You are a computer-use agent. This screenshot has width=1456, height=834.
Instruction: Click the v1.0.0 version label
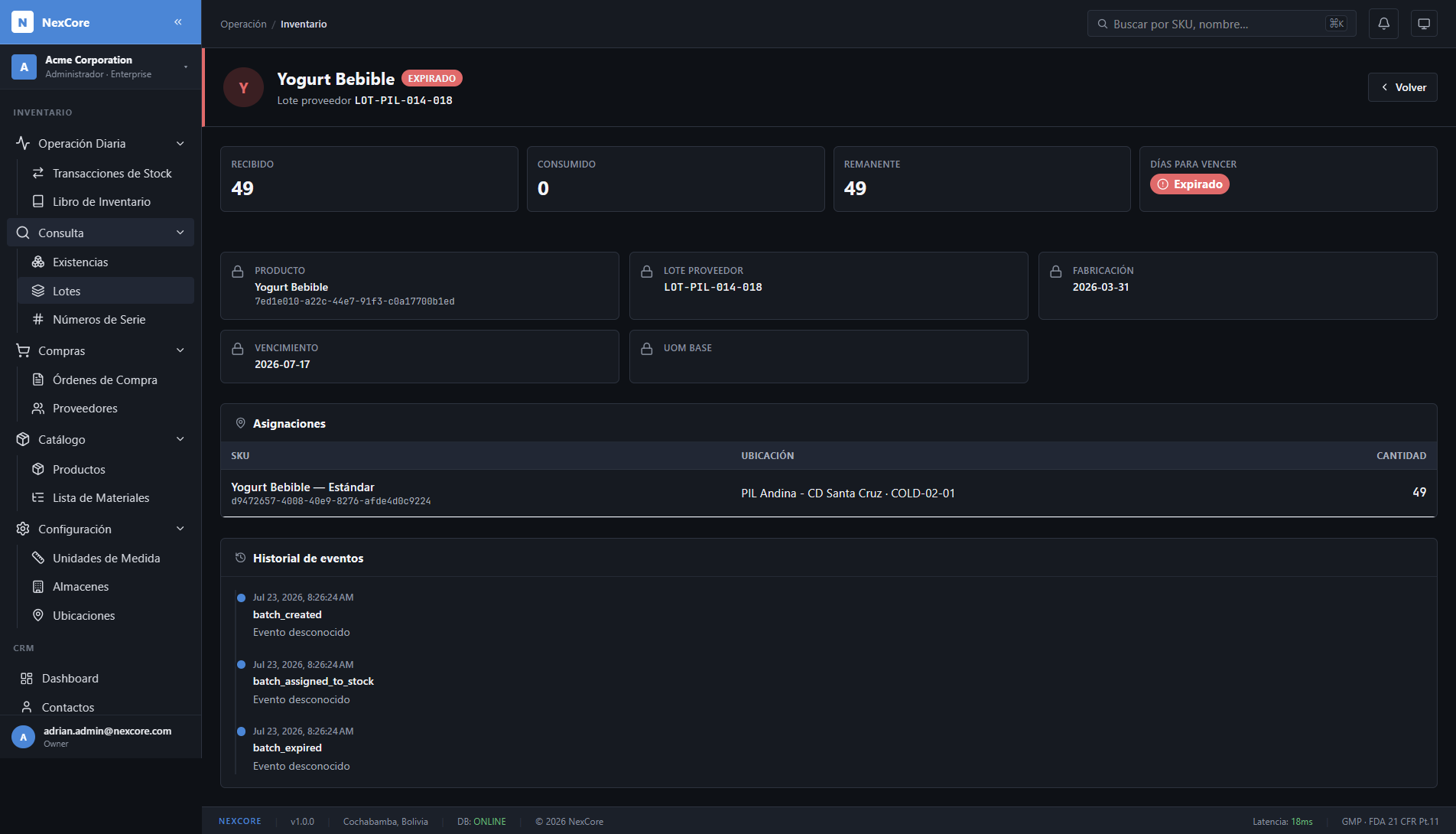click(302, 822)
